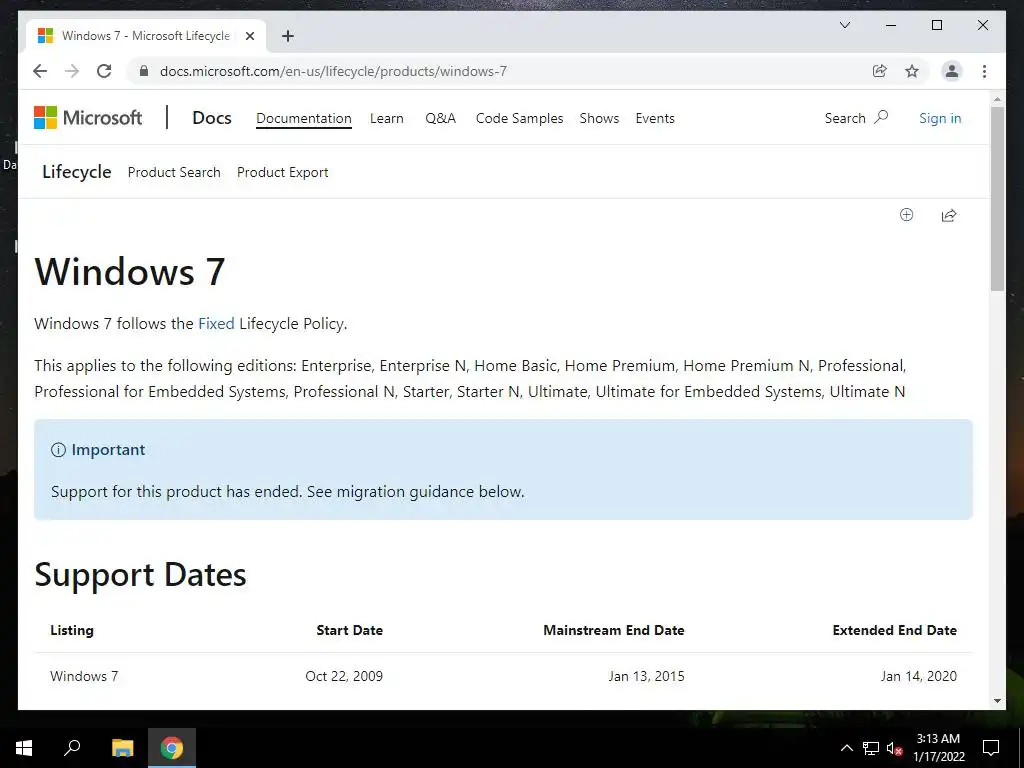Viewport: 1024px width, 768px height.
Task: Open Events nav item
Action: (655, 118)
